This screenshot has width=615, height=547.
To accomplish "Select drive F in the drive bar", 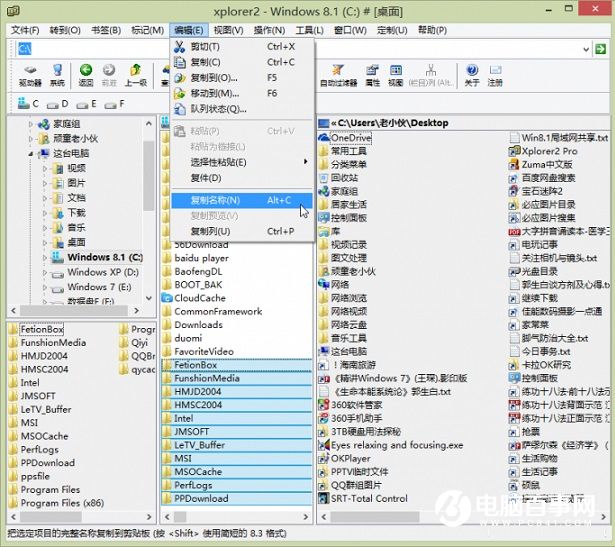I will pos(115,104).
